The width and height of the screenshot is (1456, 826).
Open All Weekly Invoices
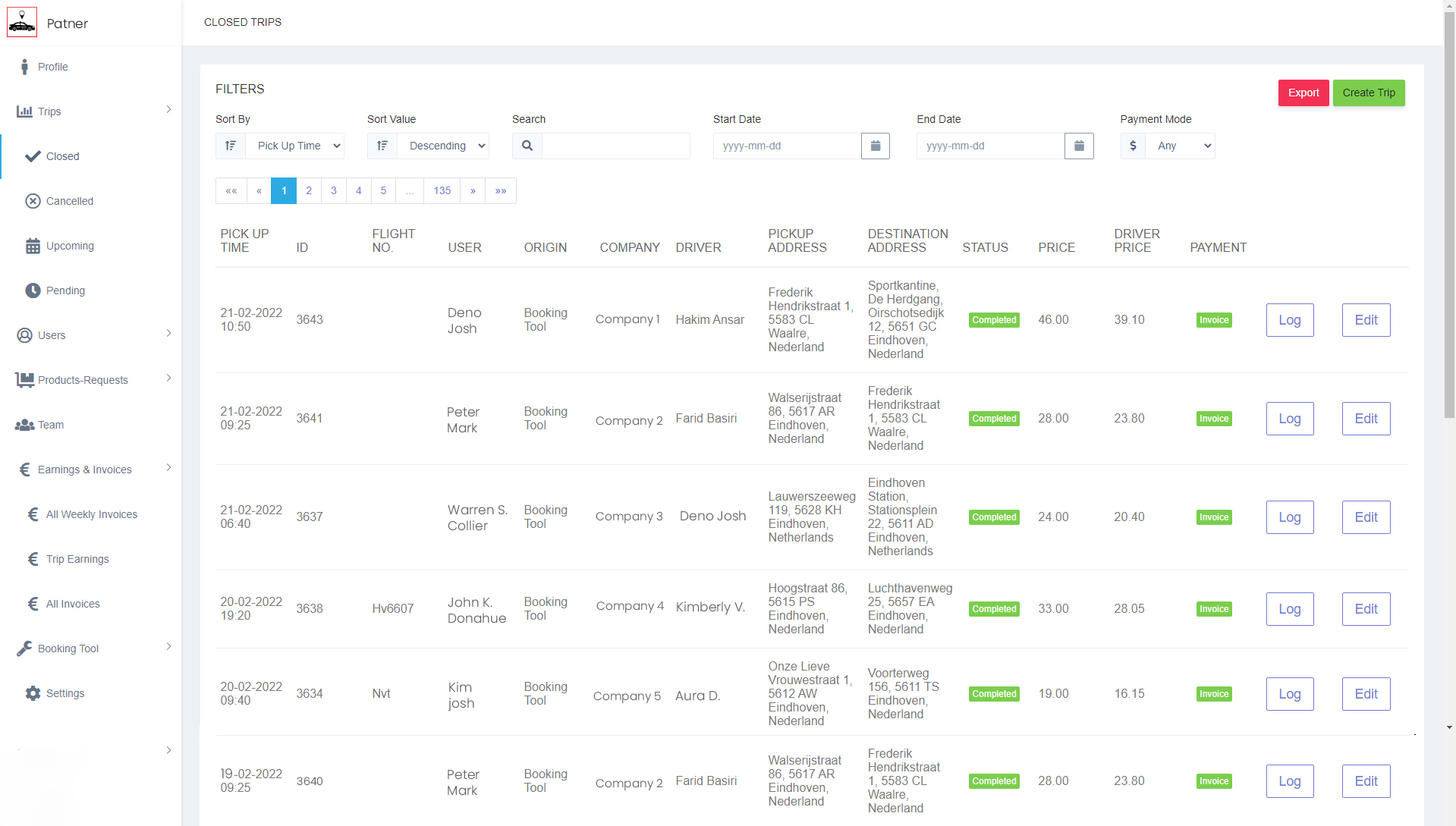point(91,514)
